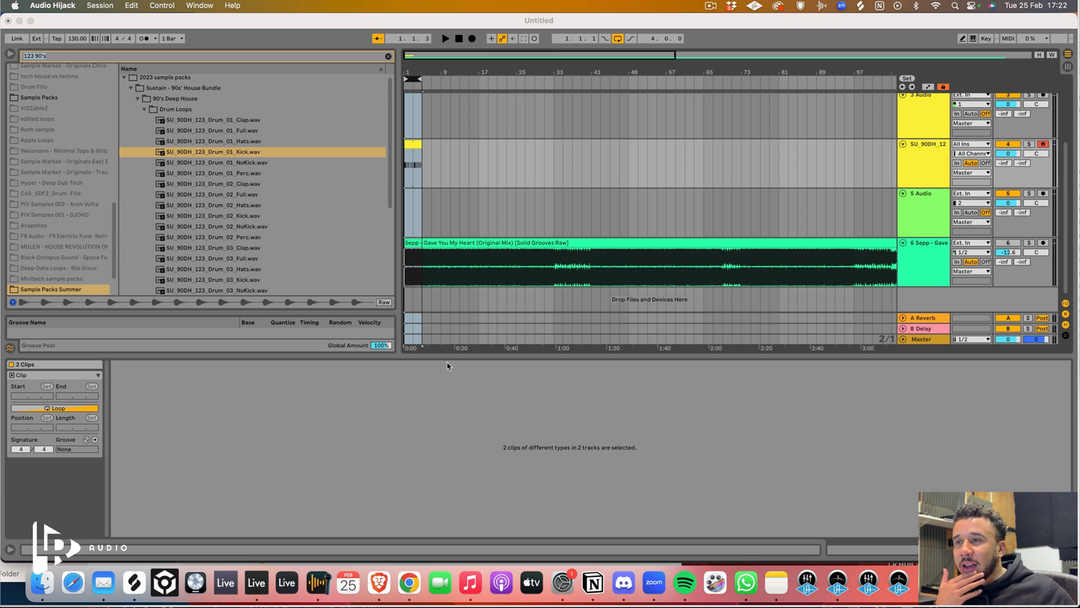This screenshot has height=608, width=1080.
Task: Clear the browser search field
Action: click(x=388, y=56)
